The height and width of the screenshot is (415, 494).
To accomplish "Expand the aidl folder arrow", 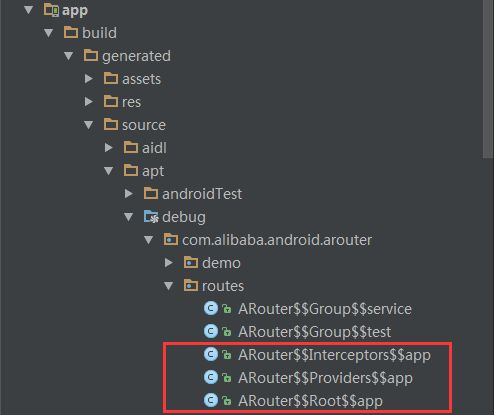I will point(109,148).
